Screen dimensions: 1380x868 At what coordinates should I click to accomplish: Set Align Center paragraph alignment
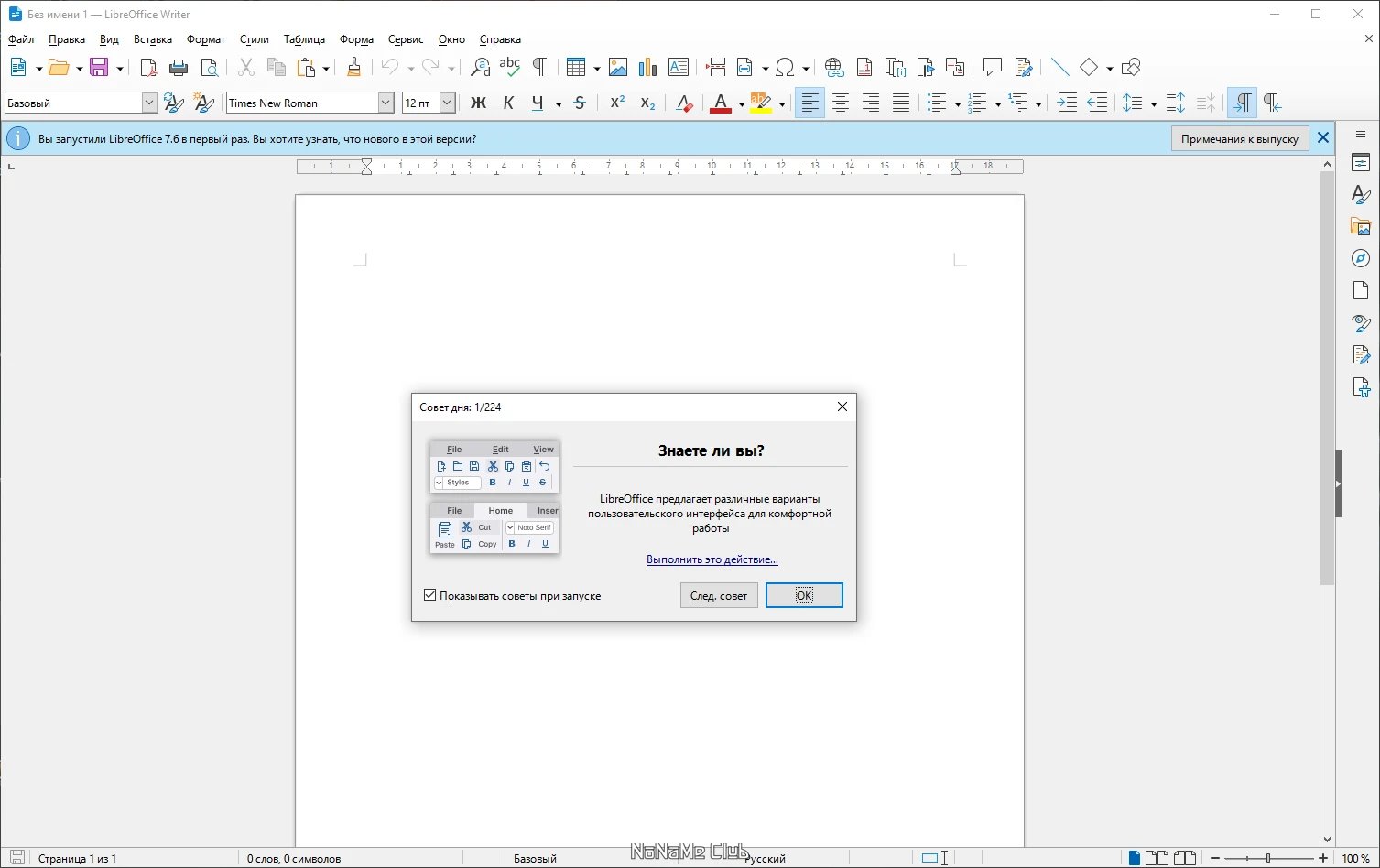840,103
